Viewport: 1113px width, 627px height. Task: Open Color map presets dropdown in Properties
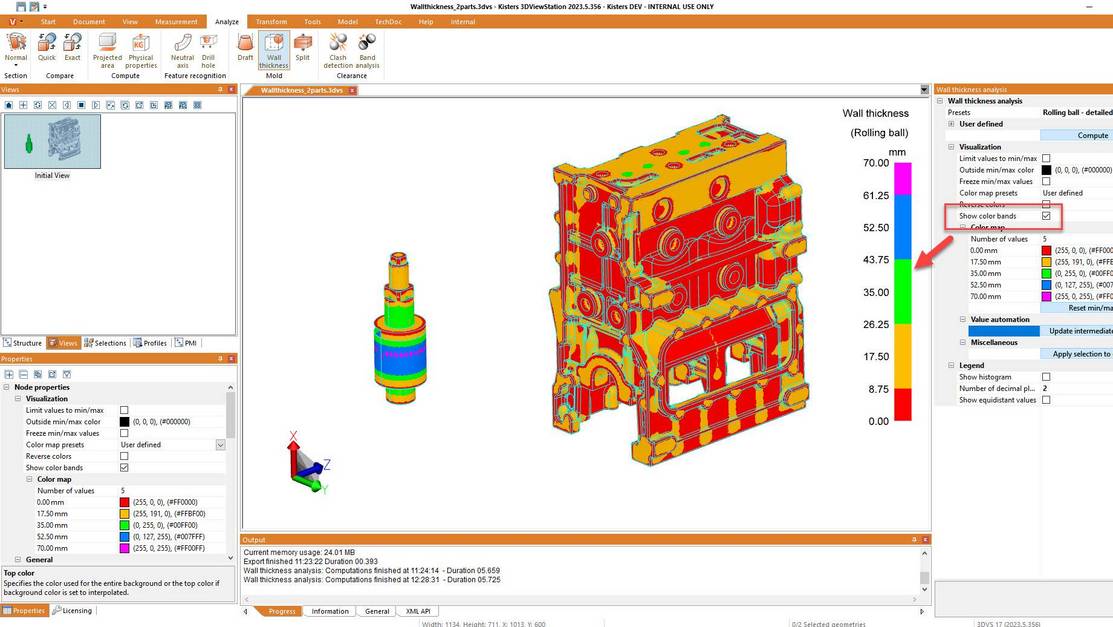tap(220, 445)
